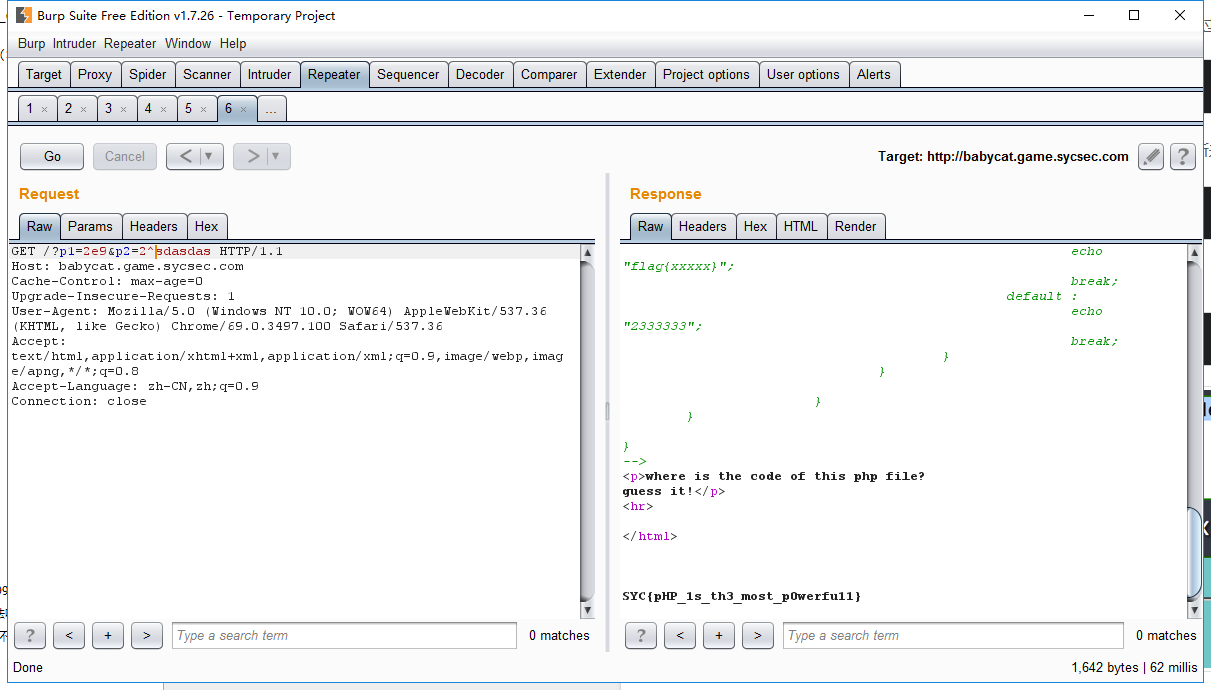Click the disabled Cancel button
This screenshot has height=690, width=1211.
125,156
